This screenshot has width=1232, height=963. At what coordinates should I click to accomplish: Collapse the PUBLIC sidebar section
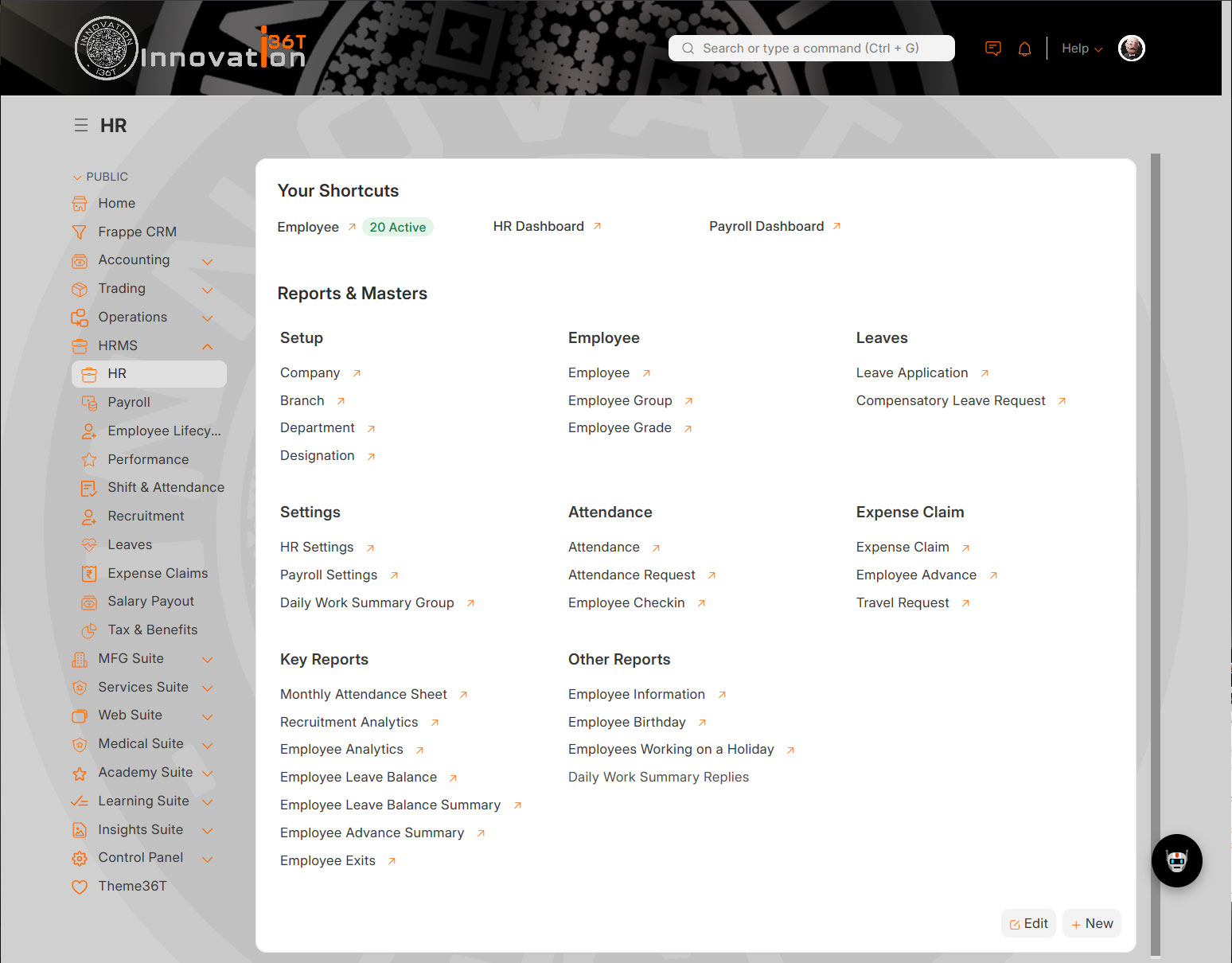tap(100, 177)
